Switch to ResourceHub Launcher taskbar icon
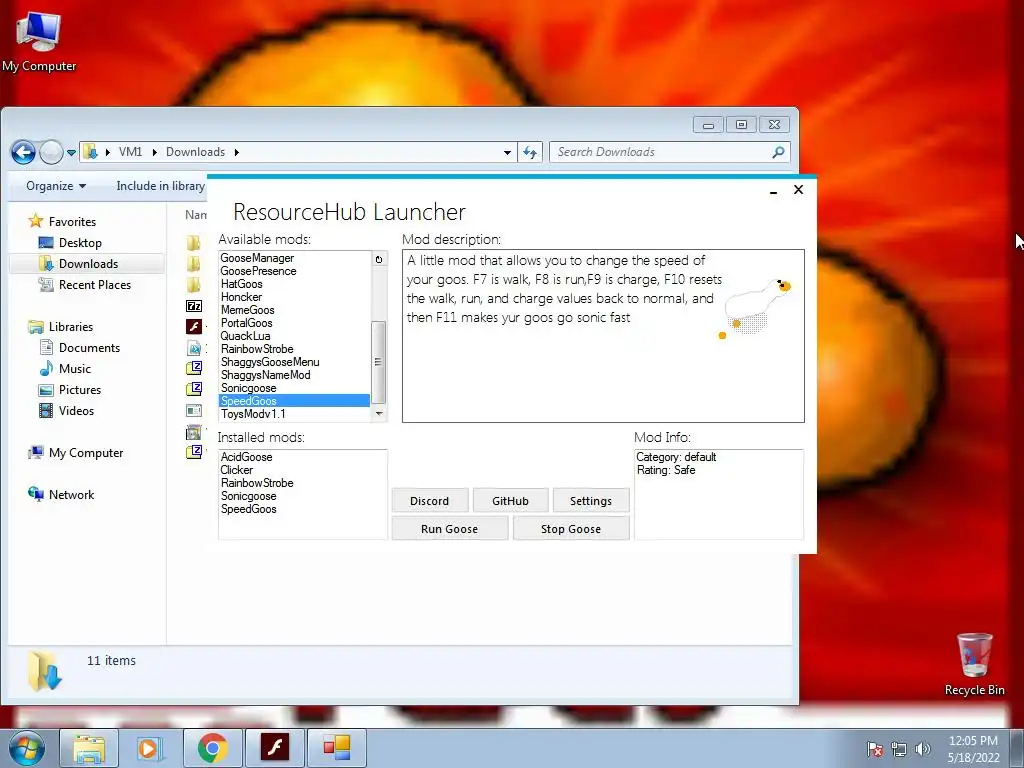 (x=337, y=748)
